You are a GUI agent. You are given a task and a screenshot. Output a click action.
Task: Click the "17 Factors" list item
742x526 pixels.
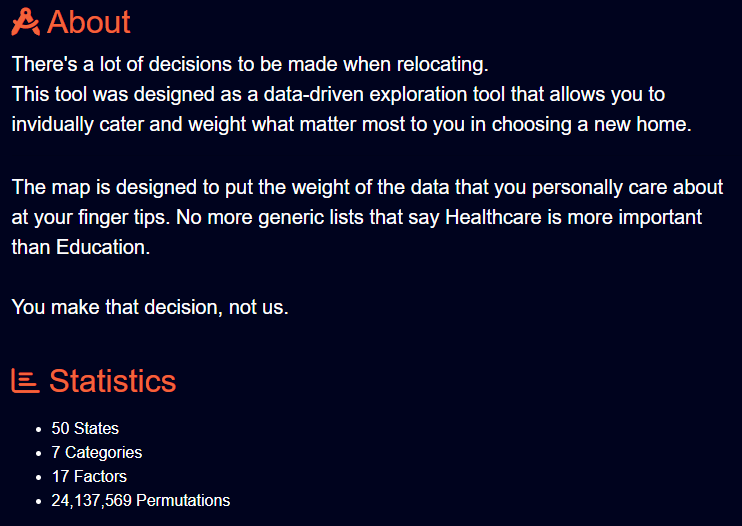click(x=89, y=477)
